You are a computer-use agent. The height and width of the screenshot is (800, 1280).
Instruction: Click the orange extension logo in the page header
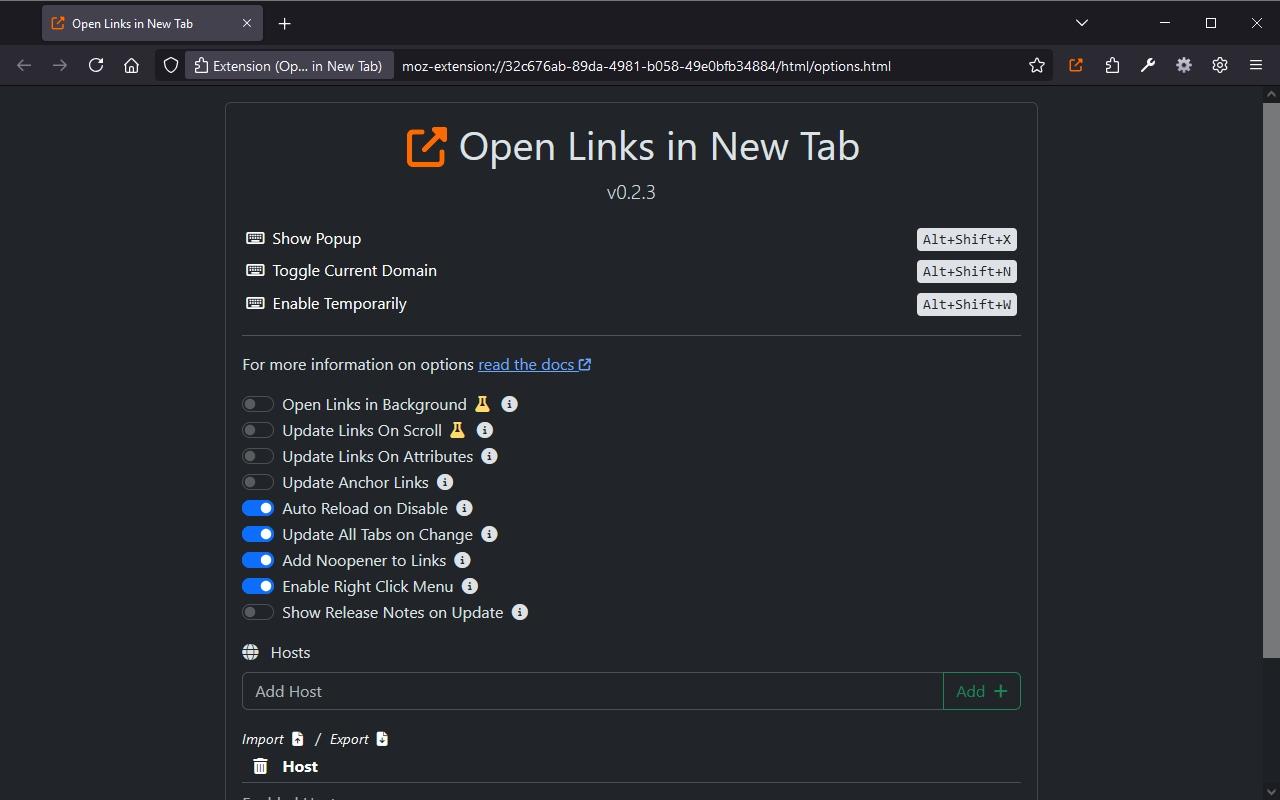(426, 147)
